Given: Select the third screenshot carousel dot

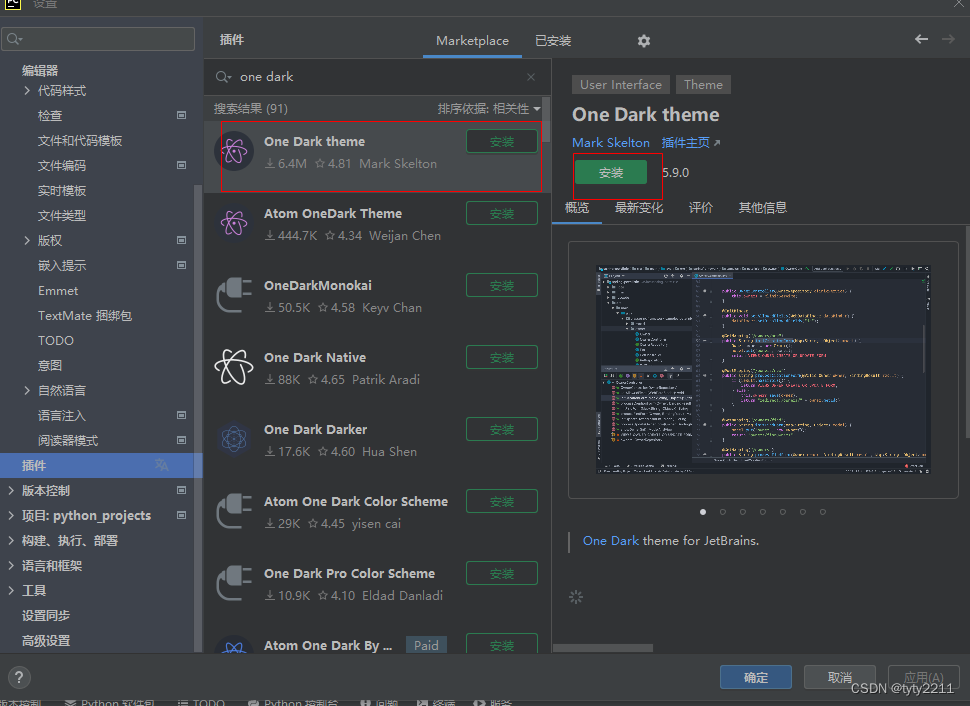Looking at the screenshot, I should [742, 512].
